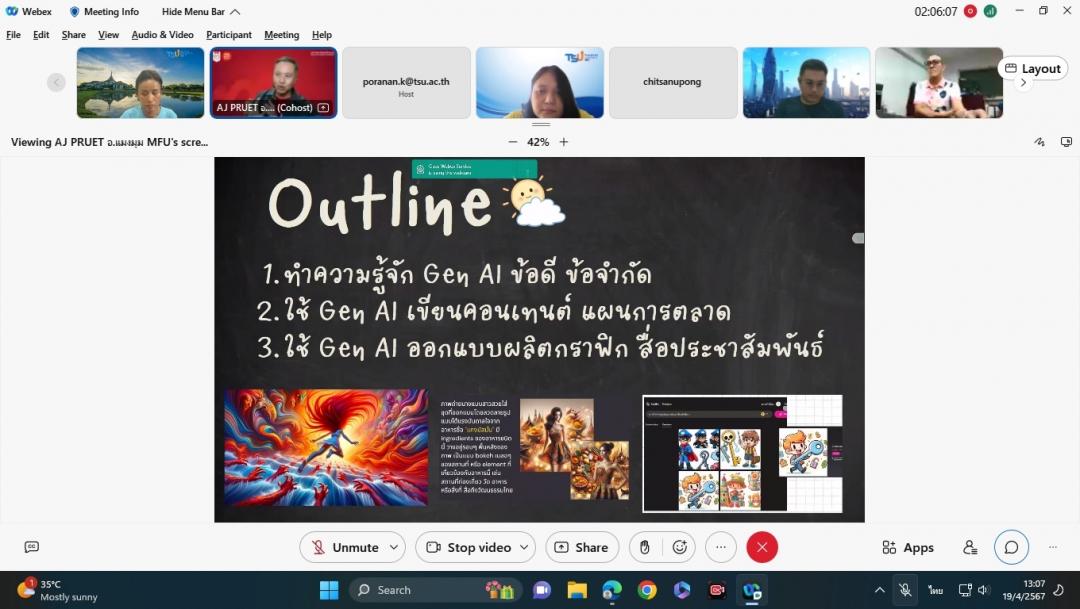Image resolution: width=1080 pixels, height=609 pixels.
Task: Toggle microphone mute in system tray
Action: (905, 590)
